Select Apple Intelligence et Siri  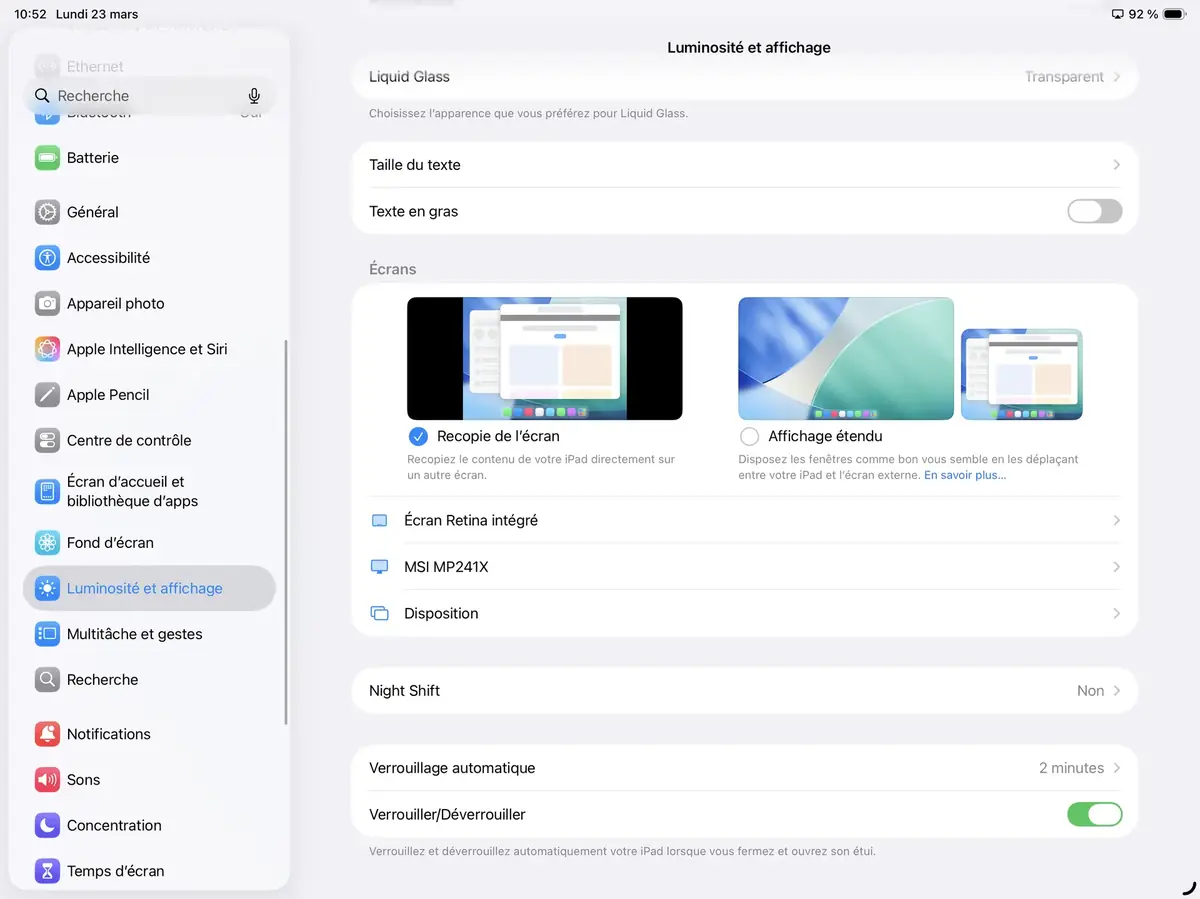tap(147, 349)
